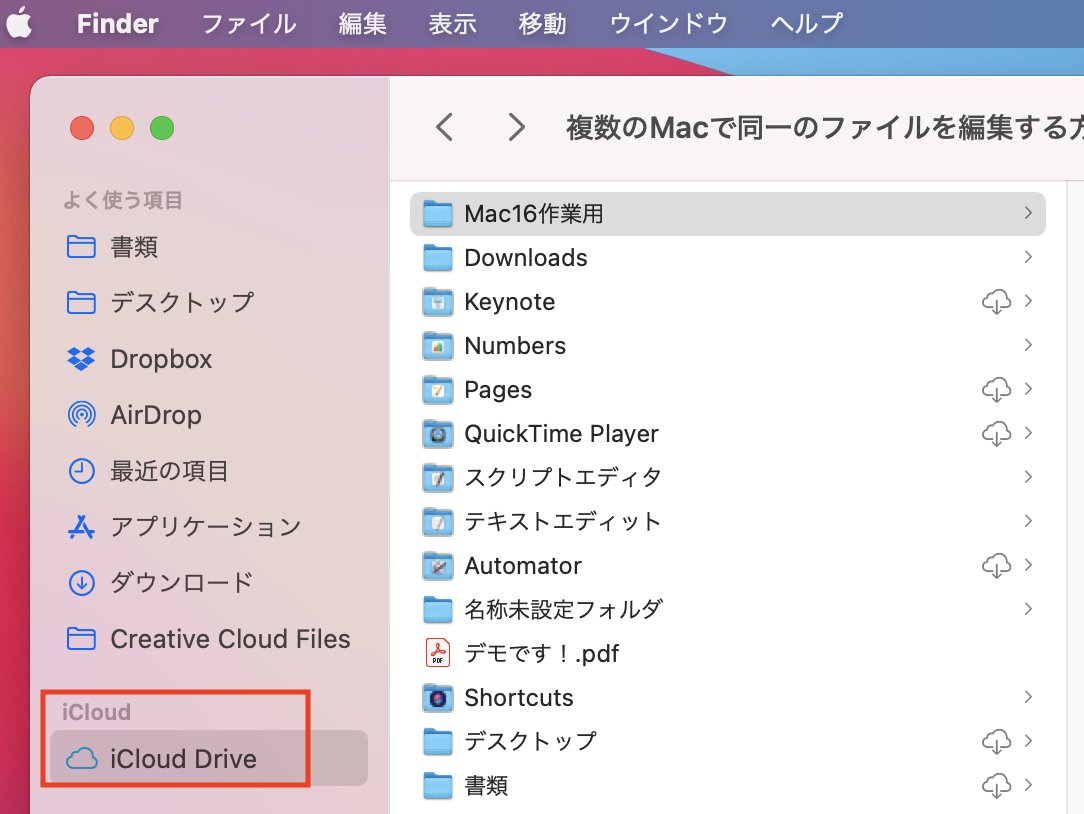Open the ファイル menu
This screenshot has height=814, width=1084.
(x=248, y=24)
